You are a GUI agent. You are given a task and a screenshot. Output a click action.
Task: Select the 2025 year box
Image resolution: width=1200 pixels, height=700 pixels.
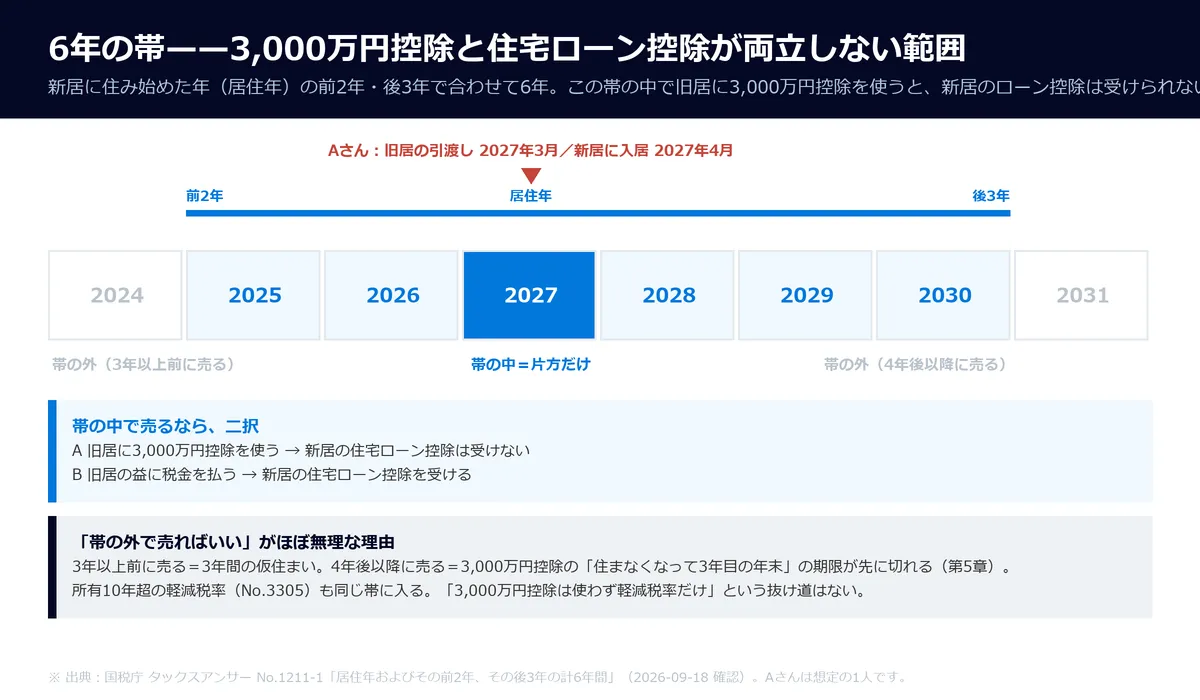[254, 295]
